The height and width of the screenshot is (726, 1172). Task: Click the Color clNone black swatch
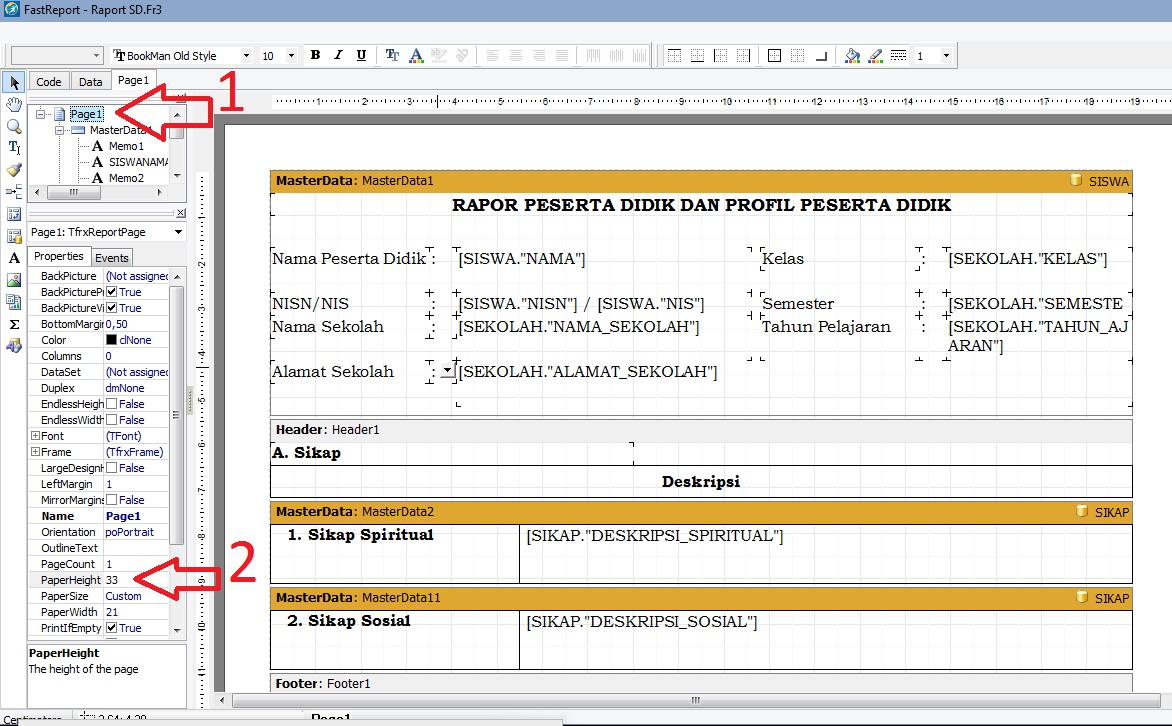tap(112, 340)
